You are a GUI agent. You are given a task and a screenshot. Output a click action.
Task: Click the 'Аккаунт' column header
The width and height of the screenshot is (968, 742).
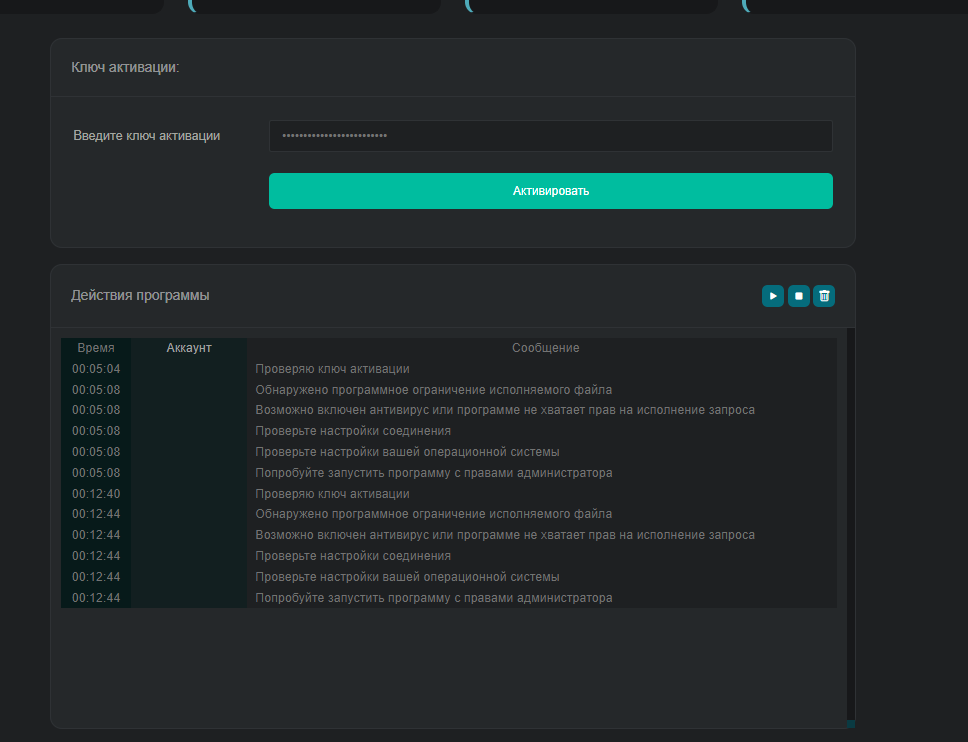[x=189, y=348]
